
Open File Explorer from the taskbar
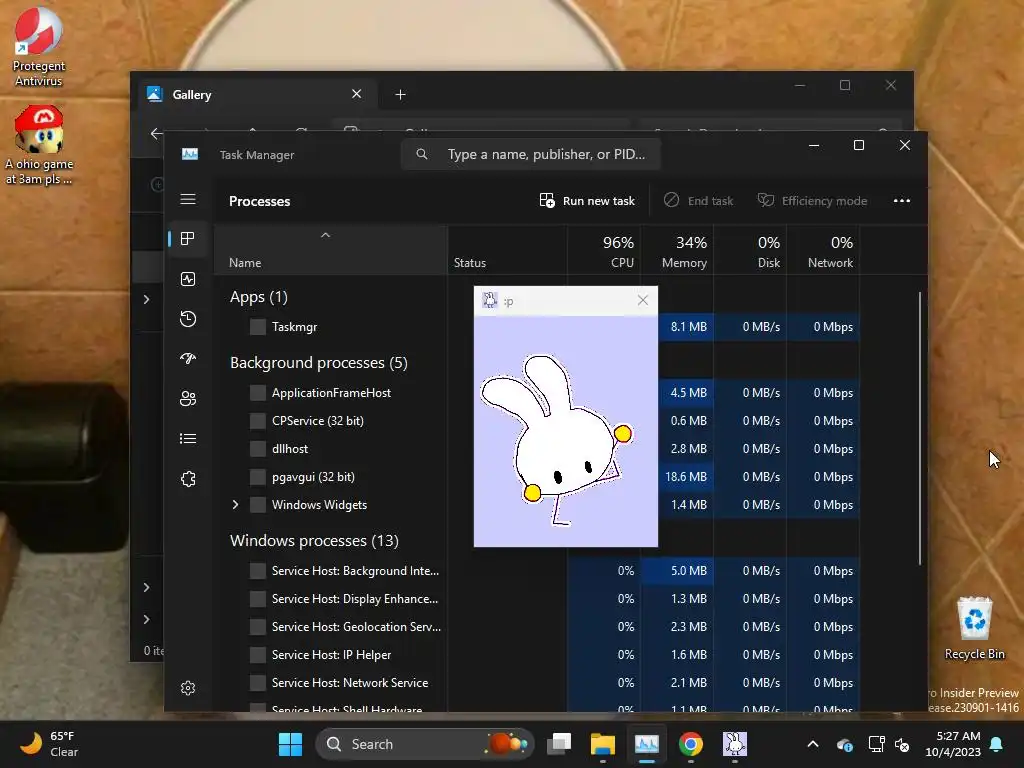point(603,744)
